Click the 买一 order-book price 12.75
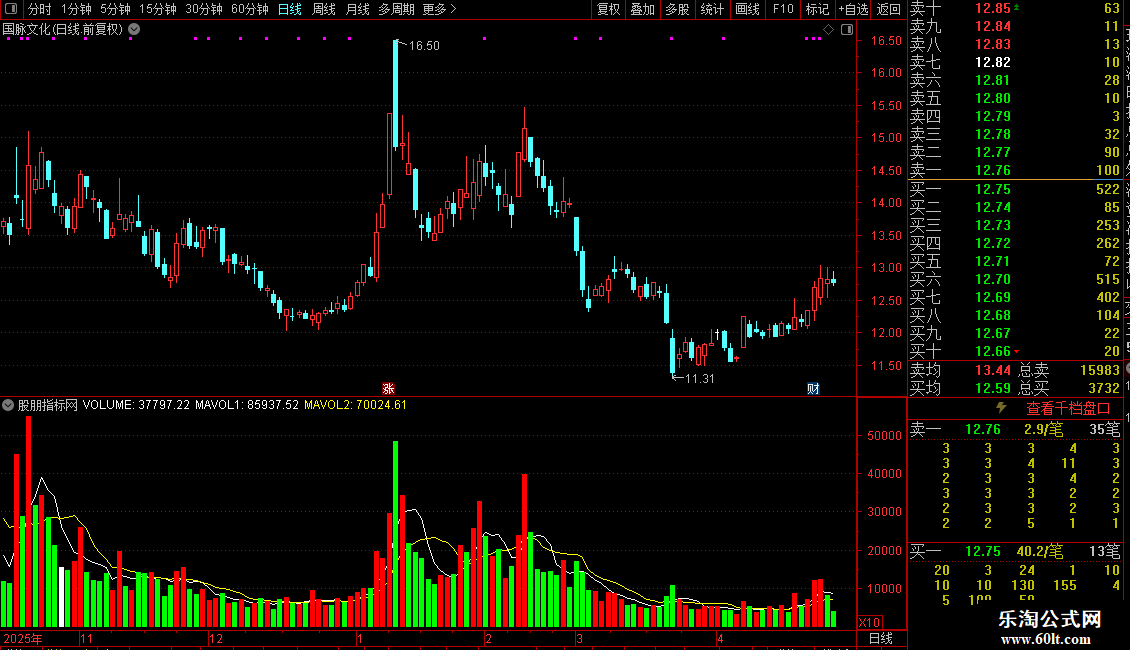 click(x=992, y=189)
